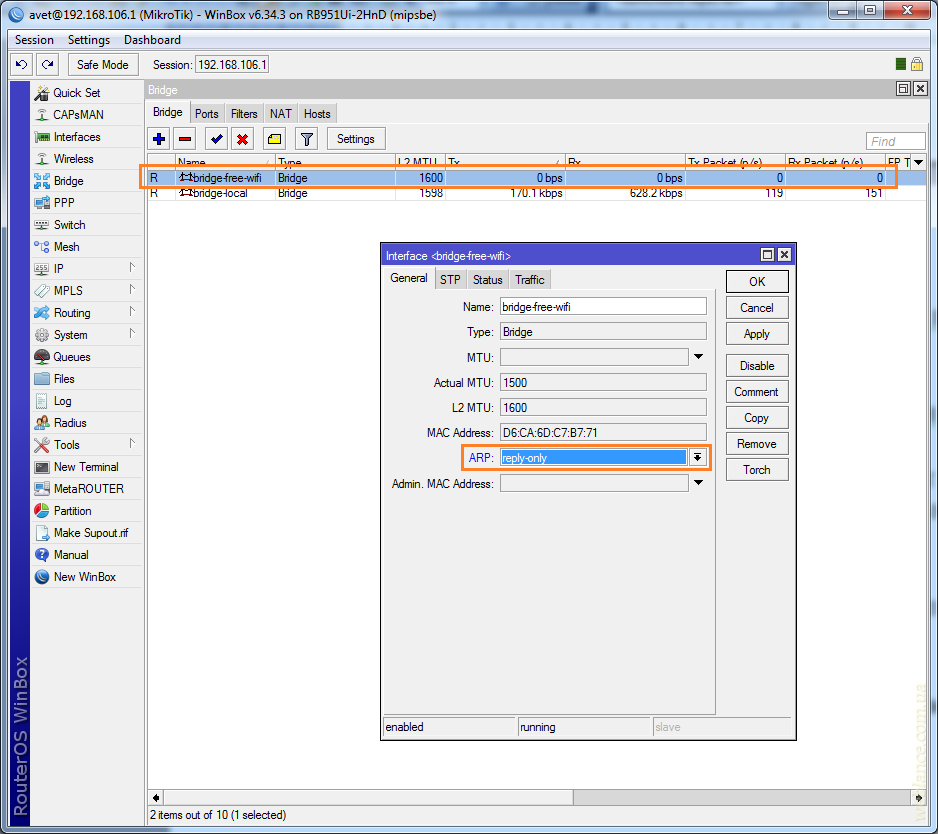Expand the Admin. MAC Address arrow

tap(699, 483)
